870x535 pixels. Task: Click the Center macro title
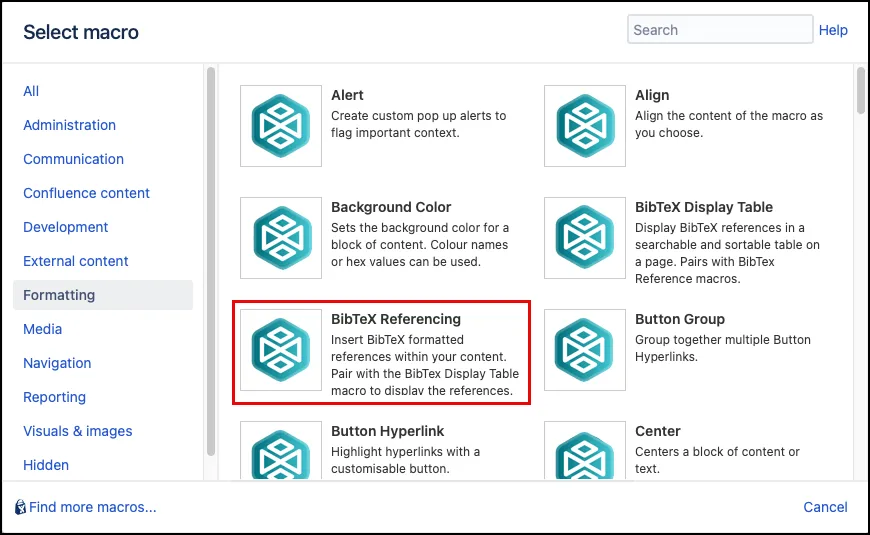[657, 431]
